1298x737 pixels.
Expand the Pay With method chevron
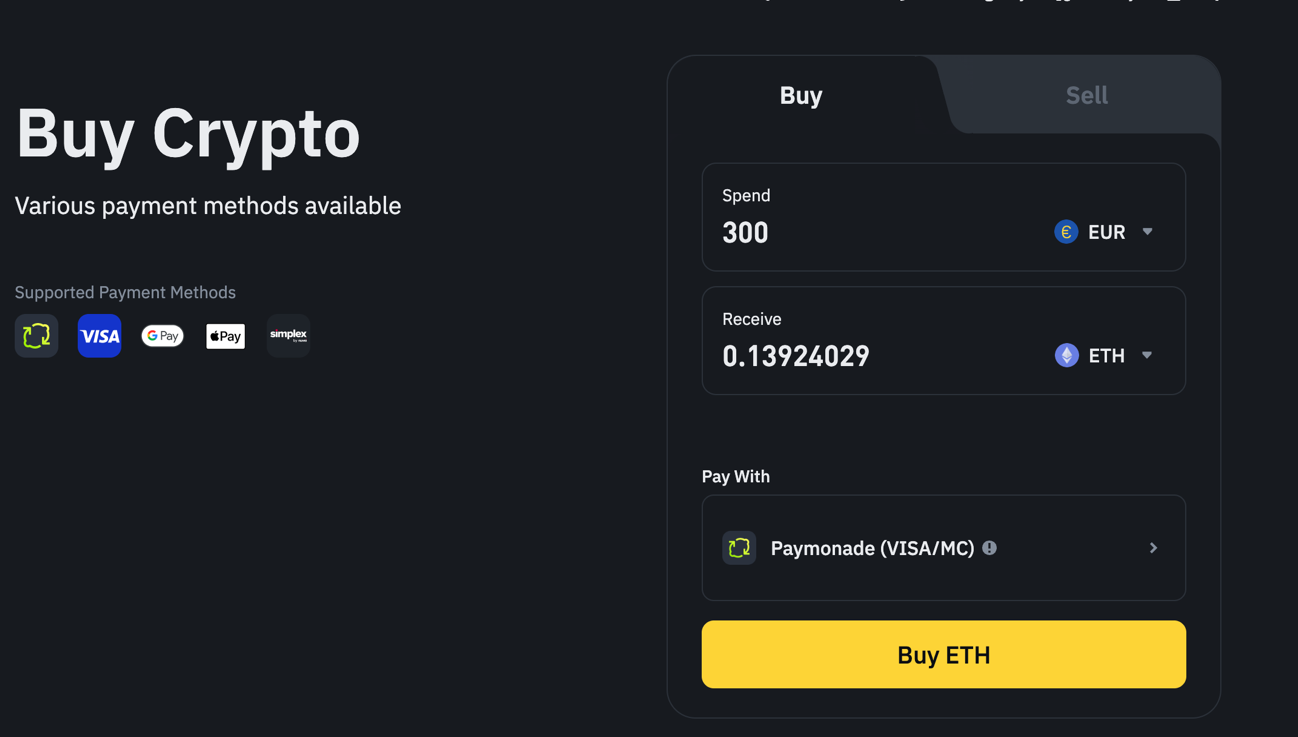[x=1153, y=548]
